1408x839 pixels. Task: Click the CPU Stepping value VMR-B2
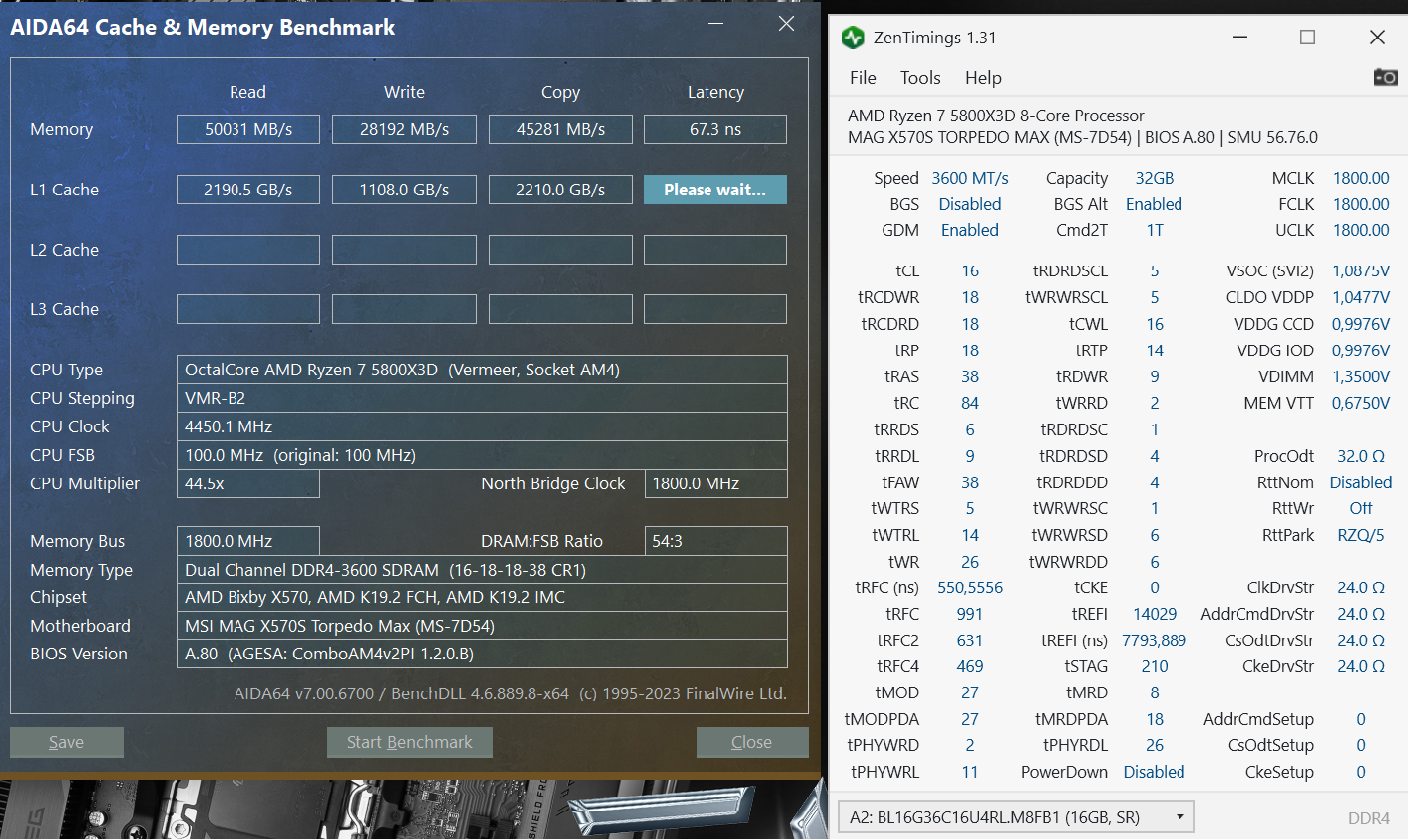pos(482,398)
